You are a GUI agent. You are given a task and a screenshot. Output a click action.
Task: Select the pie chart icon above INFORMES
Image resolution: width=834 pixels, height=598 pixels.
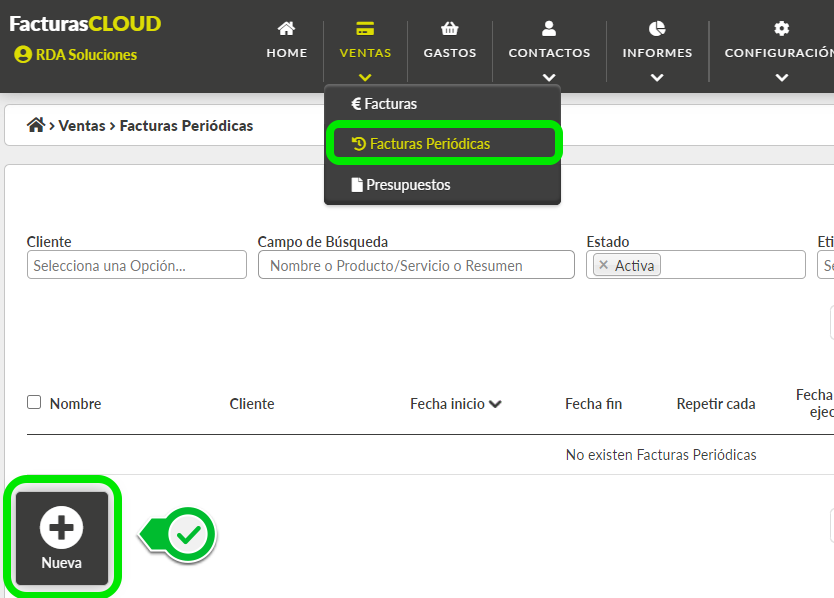pos(656,28)
